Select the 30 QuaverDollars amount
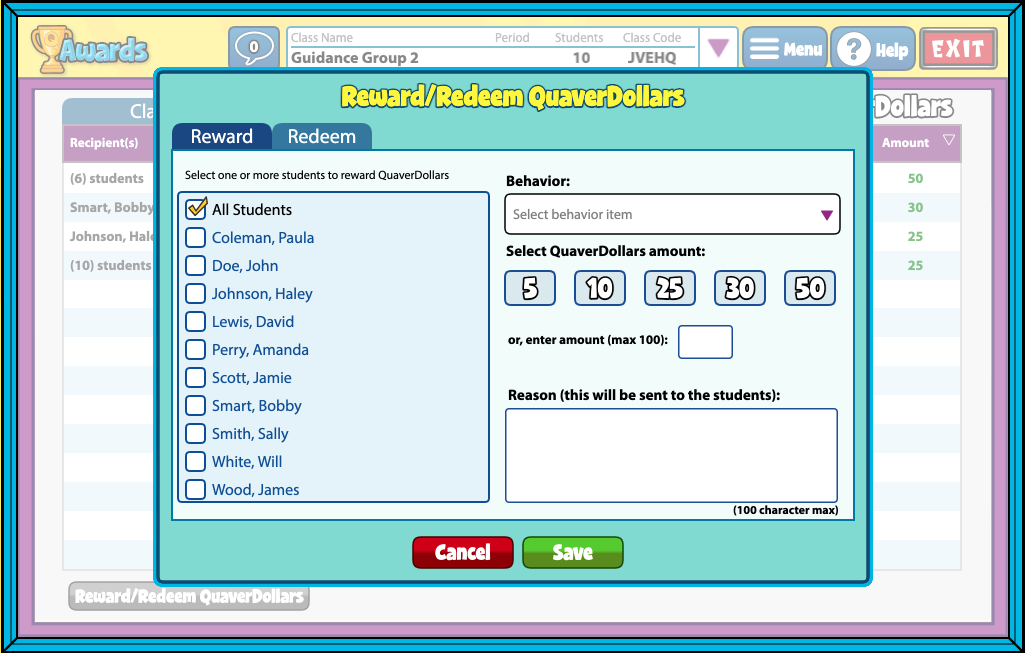Screen dimensions: 1025x653 [x=740, y=288]
